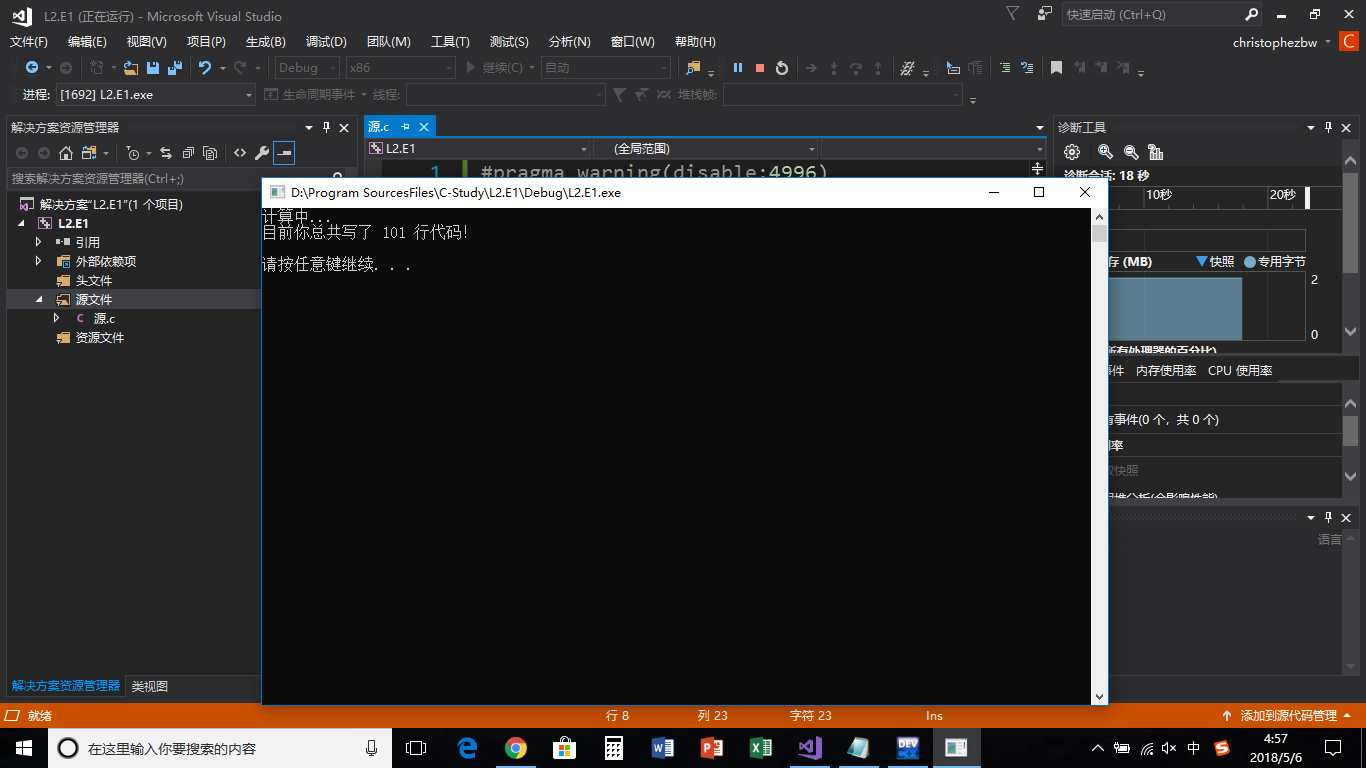Stop debugging with red square button
Image resolution: width=1366 pixels, height=768 pixels.
760,68
